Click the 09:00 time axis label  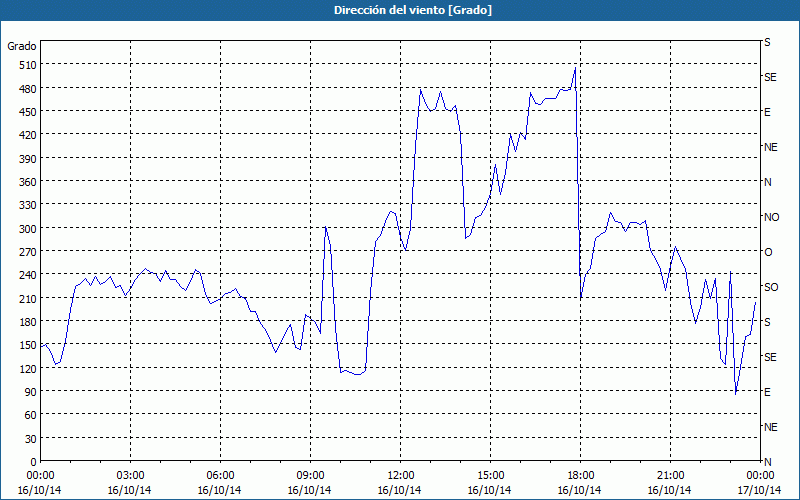pos(310,476)
